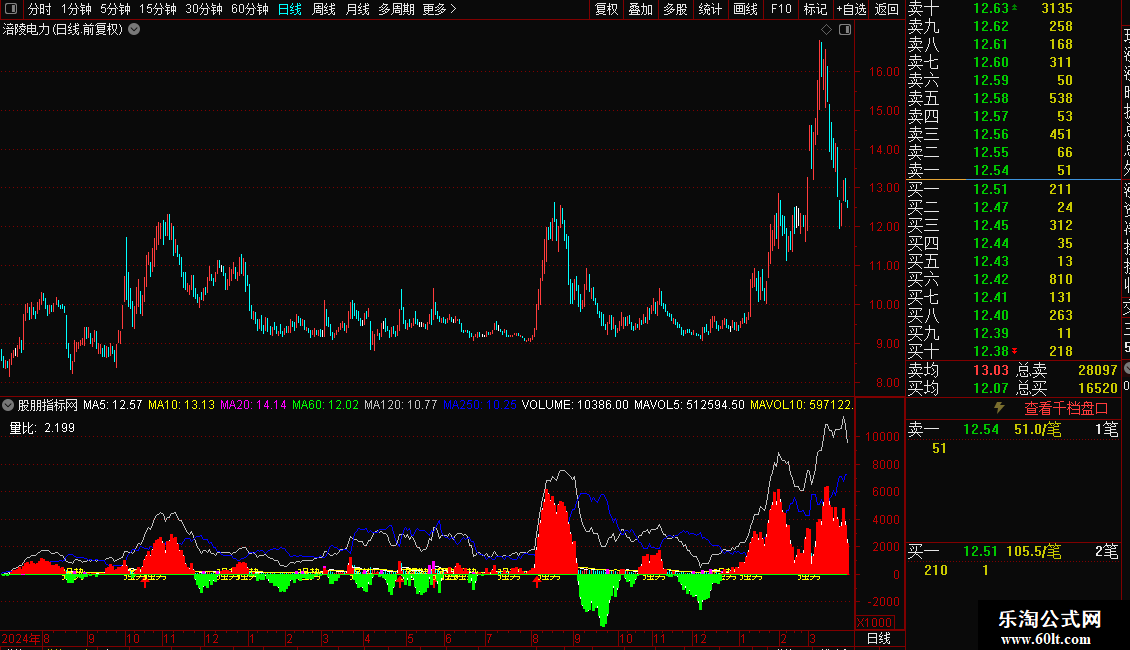Screen dimensions: 1130x650
Task: Select the 买一 12.51 row in the ten-level order book
Action: coord(1014,189)
